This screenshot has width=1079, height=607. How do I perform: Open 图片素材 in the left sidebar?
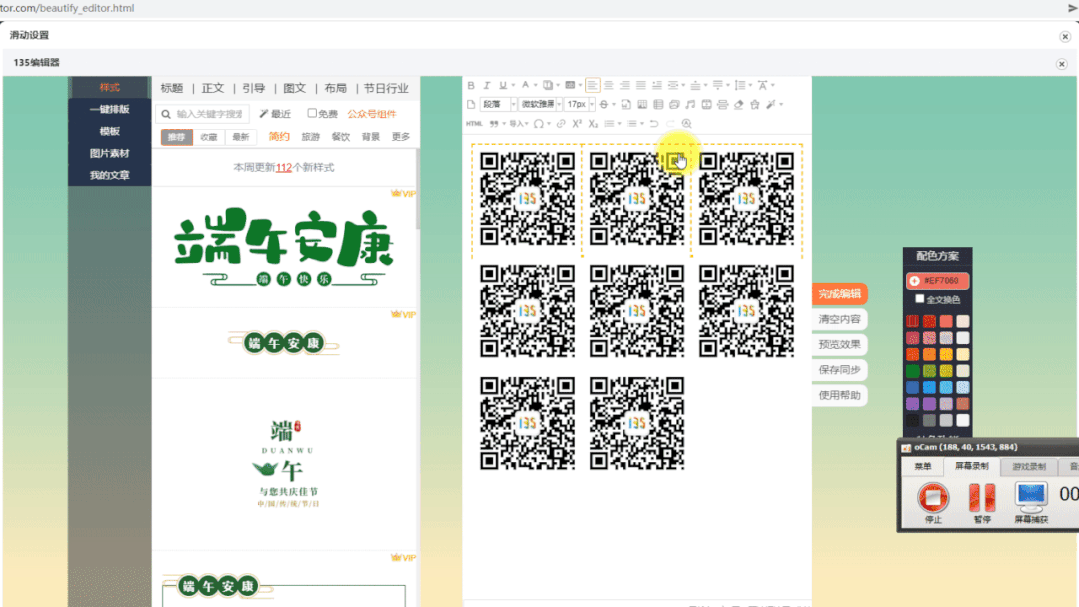pyautogui.click(x=109, y=153)
